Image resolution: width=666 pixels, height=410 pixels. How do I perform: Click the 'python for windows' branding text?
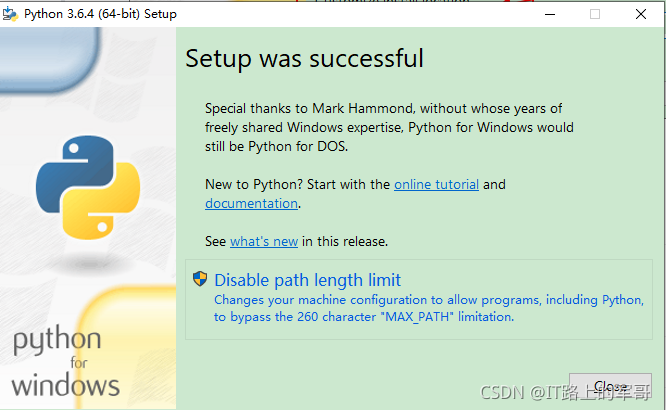(65, 362)
